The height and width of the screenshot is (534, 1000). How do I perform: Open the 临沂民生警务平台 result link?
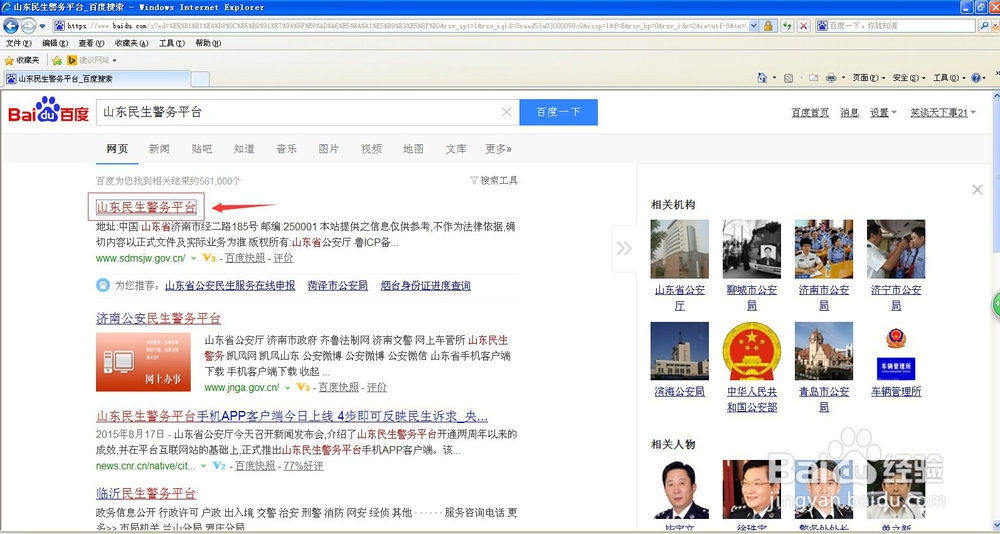coord(146,493)
